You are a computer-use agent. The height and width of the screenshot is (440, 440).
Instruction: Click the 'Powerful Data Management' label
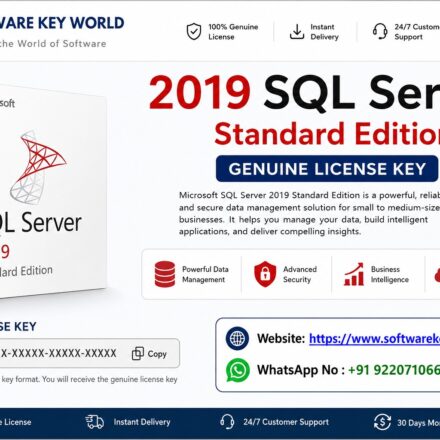205,274
